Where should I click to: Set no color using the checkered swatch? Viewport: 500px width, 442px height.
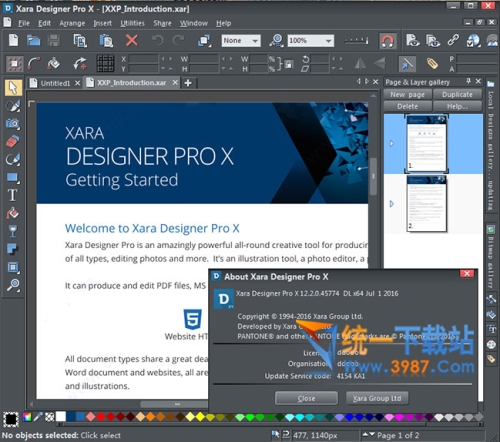click(x=50, y=417)
